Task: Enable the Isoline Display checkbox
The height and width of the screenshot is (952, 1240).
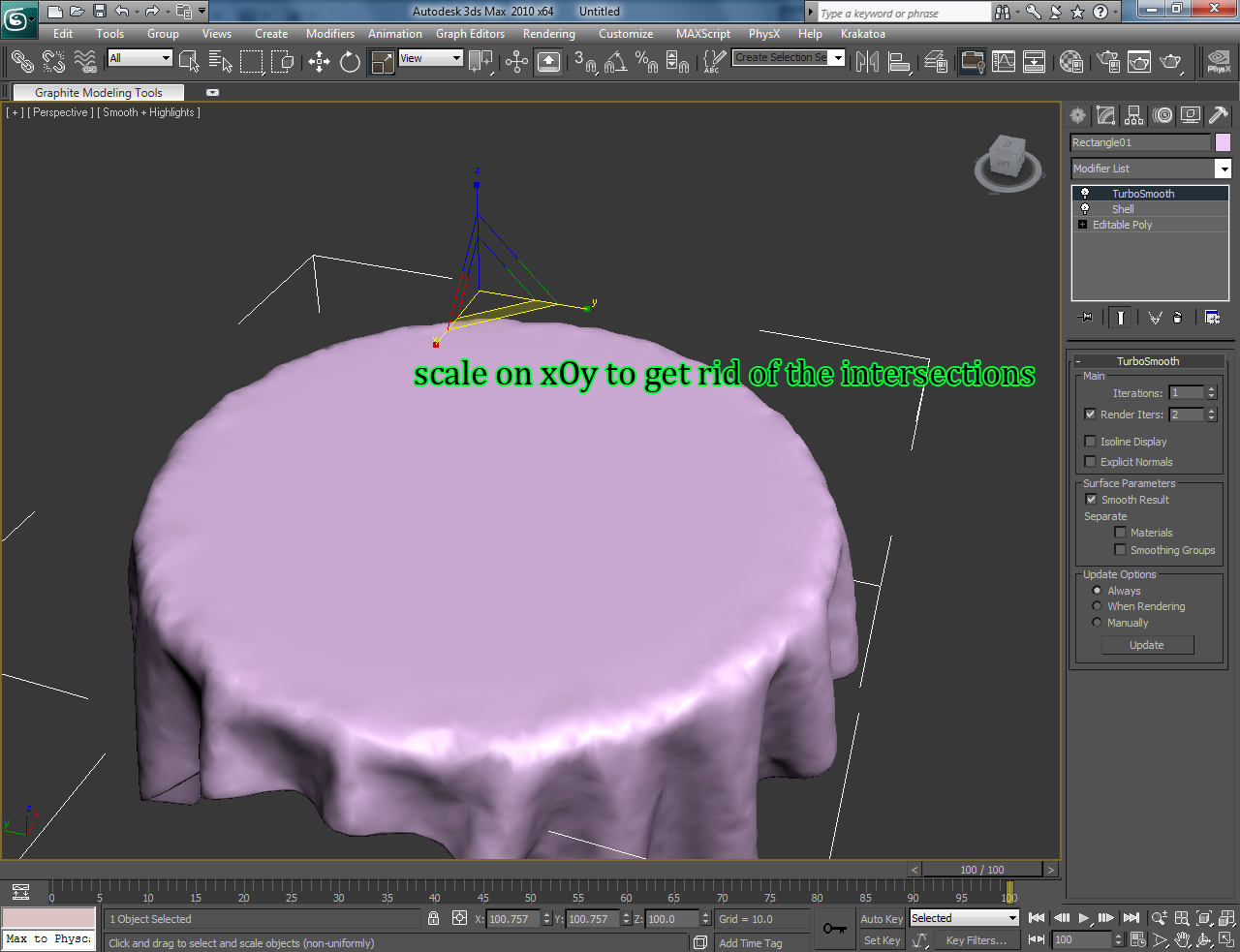Action: 1091,441
